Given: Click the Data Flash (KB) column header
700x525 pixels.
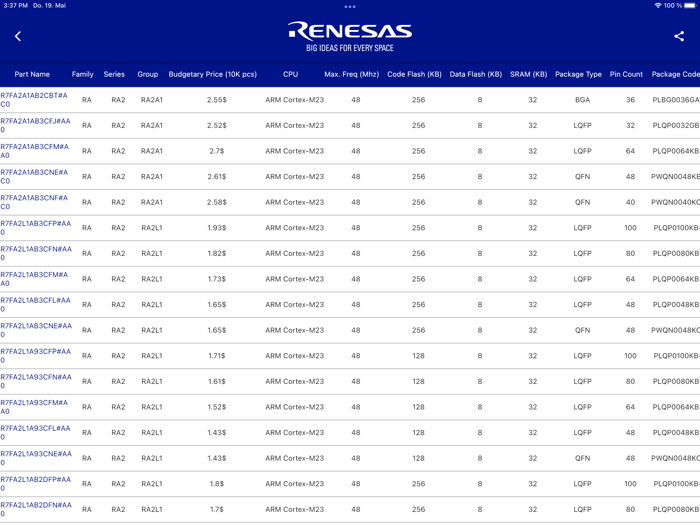Looking at the screenshot, I should (476, 74).
